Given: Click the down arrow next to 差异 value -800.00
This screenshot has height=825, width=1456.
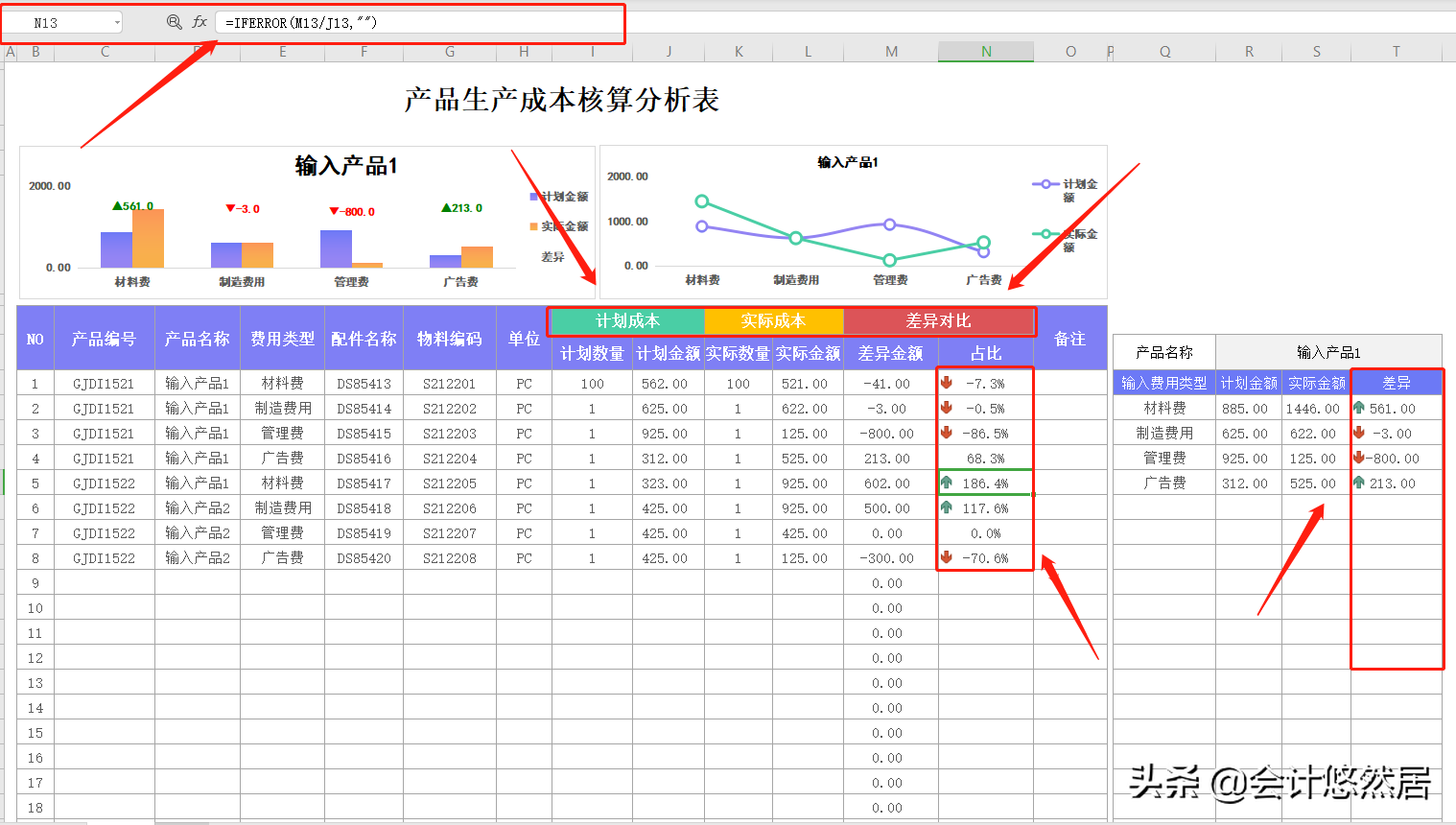Looking at the screenshot, I should (1358, 458).
